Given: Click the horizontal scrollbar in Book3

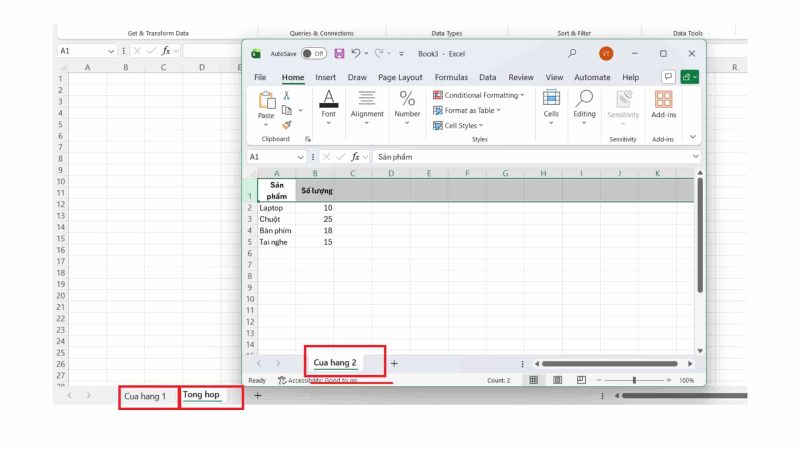Looking at the screenshot, I should tap(610, 364).
